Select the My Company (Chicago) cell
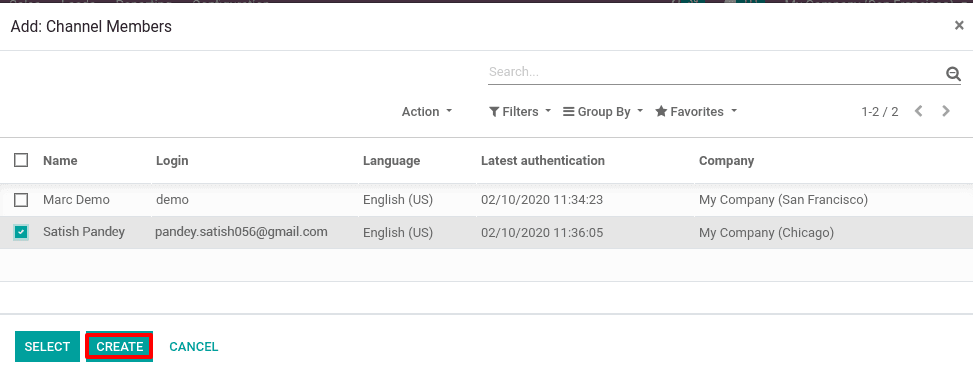This screenshot has width=973, height=381. tap(766, 233)
